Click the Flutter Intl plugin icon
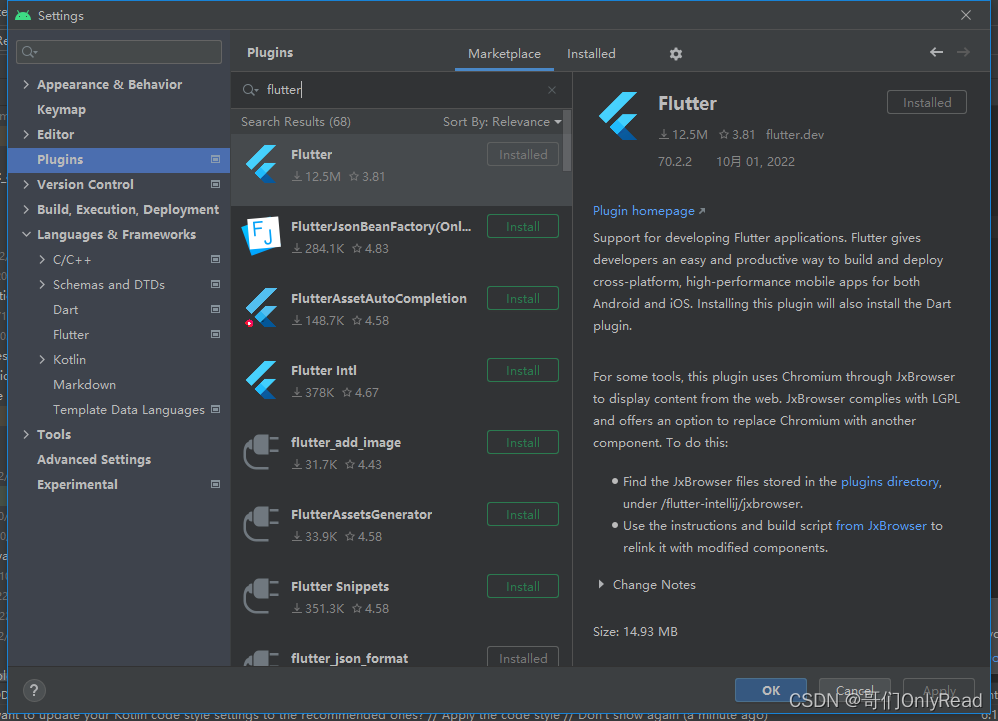Image resolution: width=998 pixels, height=721 pixels. (262, 380)
